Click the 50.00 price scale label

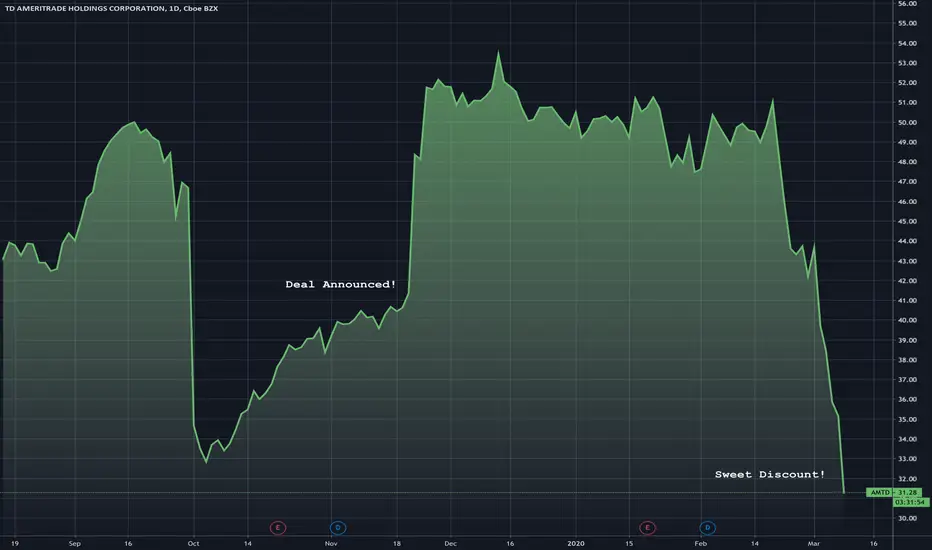907,122
